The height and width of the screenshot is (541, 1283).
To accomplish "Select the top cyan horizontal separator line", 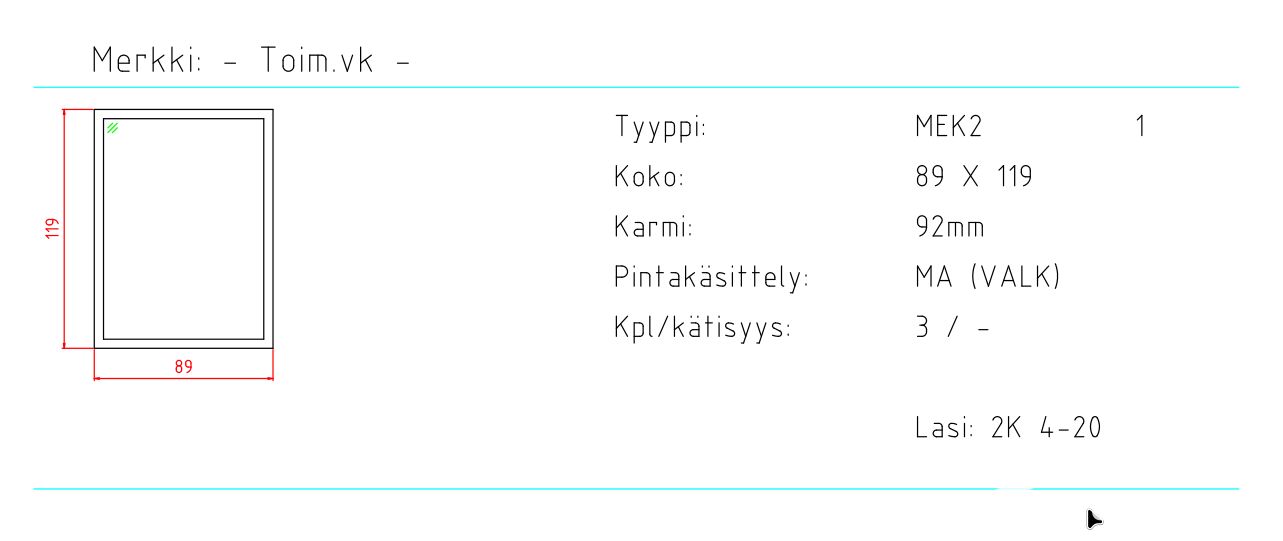I will [x=636, y=88].
